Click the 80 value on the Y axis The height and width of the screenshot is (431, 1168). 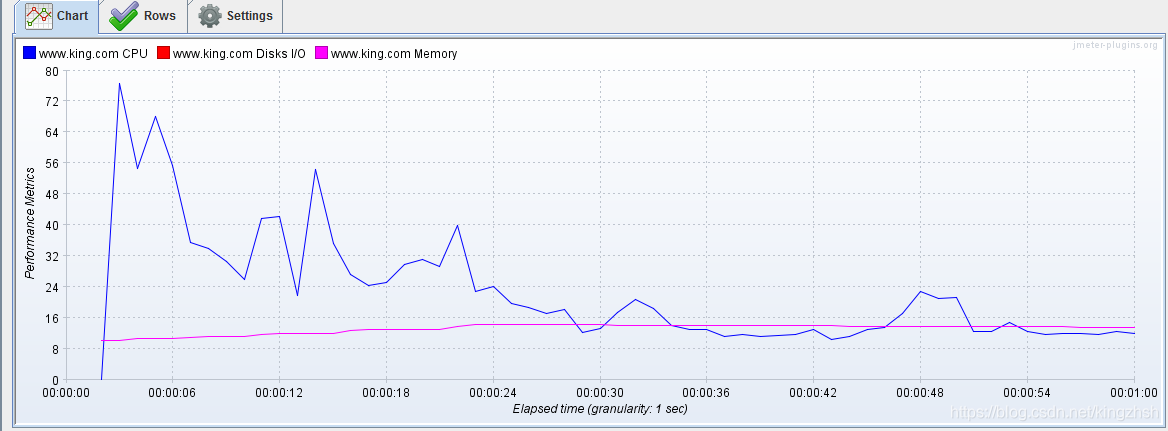(x=51, y=71)
